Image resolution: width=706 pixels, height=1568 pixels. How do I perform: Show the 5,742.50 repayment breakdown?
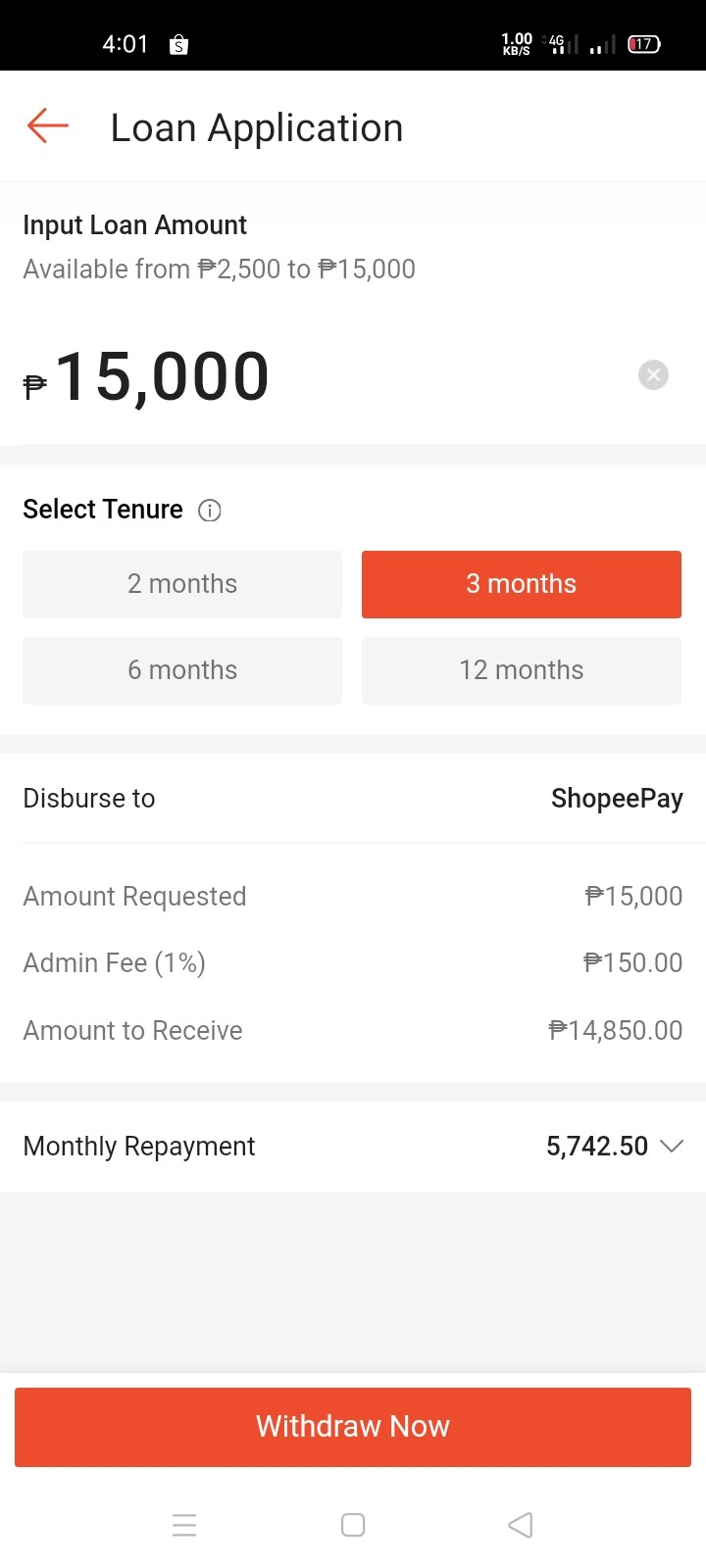597,1146
